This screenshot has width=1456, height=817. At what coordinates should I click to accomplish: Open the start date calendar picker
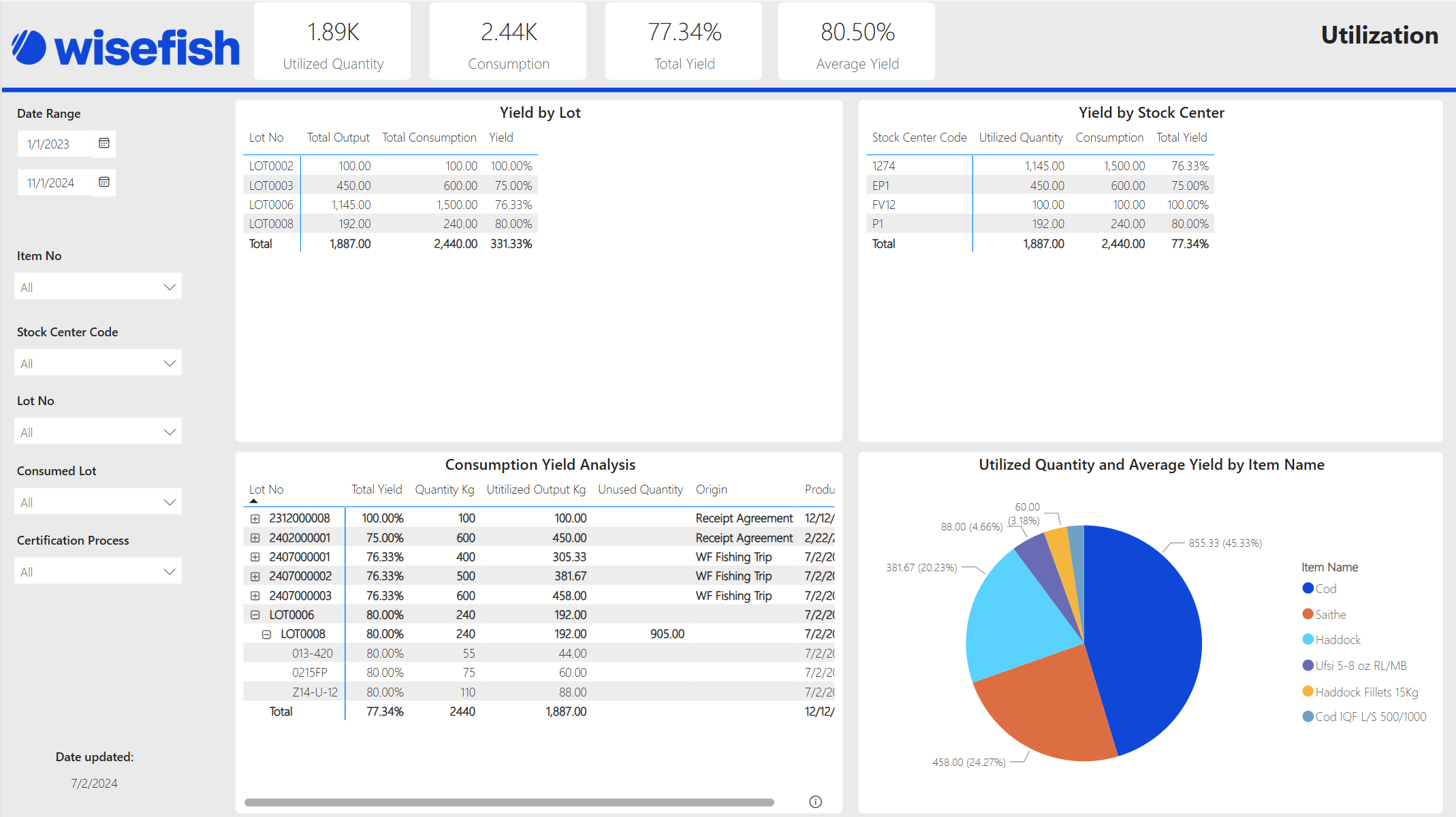tap(104, 144)
